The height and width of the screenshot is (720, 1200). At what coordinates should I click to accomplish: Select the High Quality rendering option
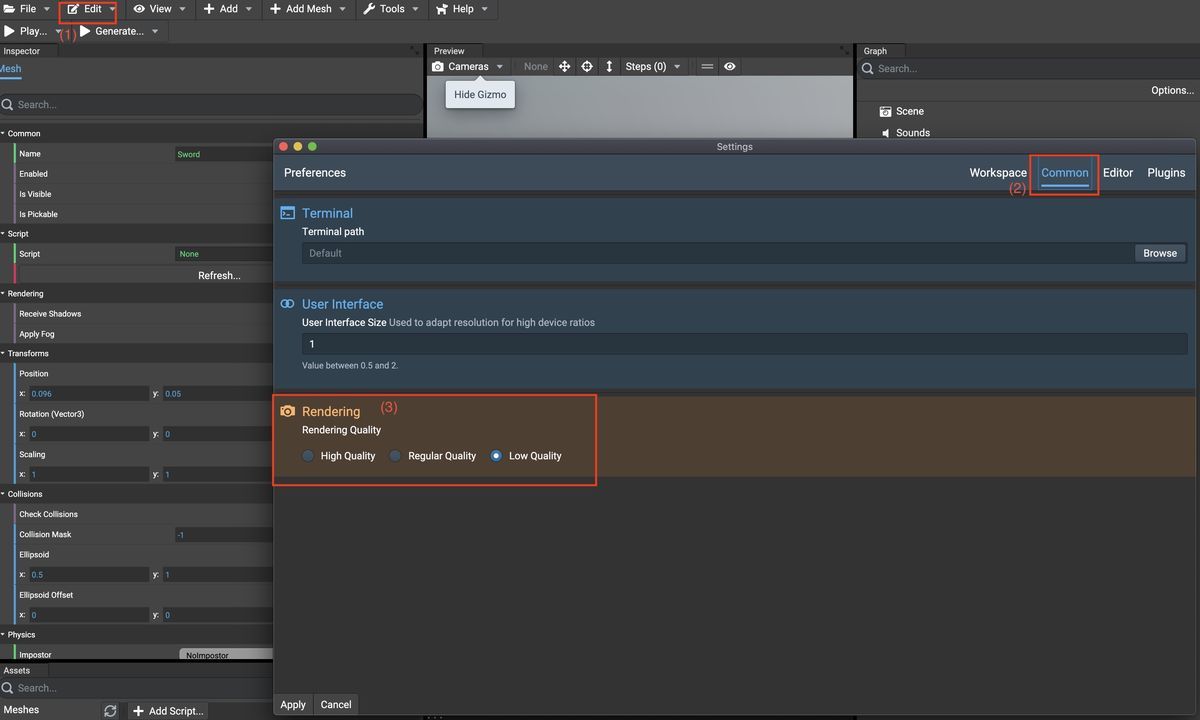click(x=307, y=455)
